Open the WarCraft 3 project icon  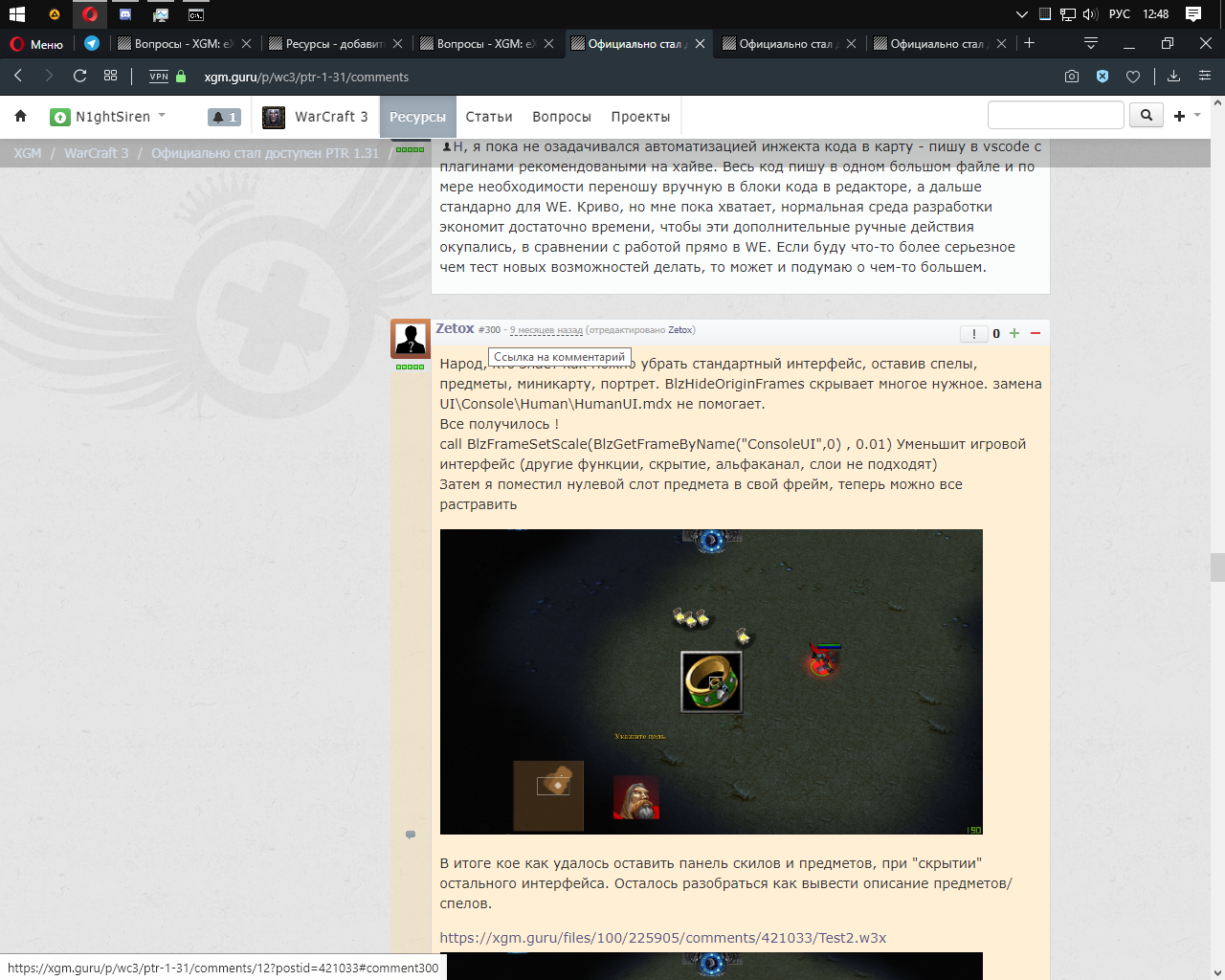point(274,117)
